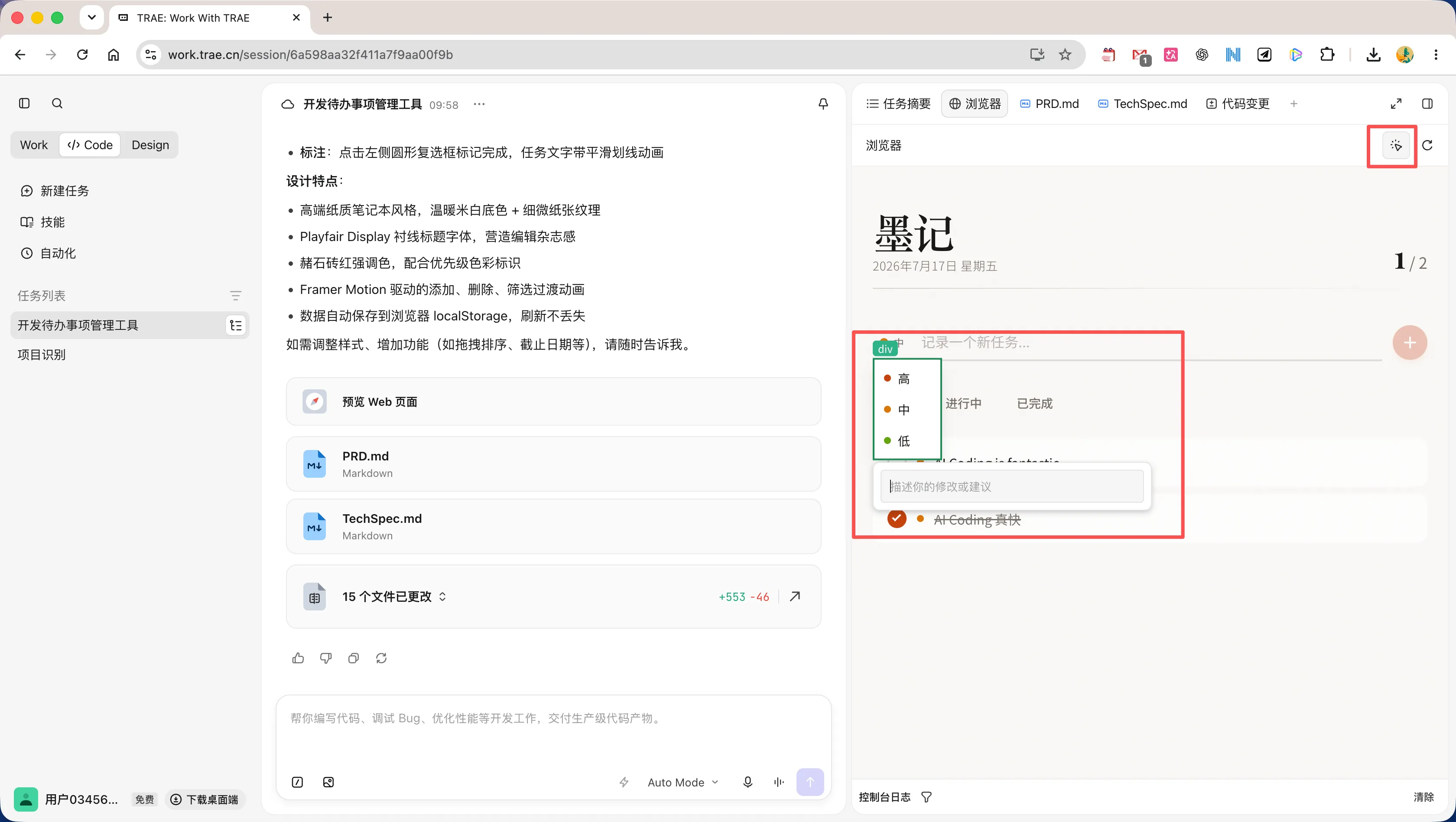Screen dimensions: 1456x822
Task: Filter tasks by 已完成
Action: [x=1034, y=404]
